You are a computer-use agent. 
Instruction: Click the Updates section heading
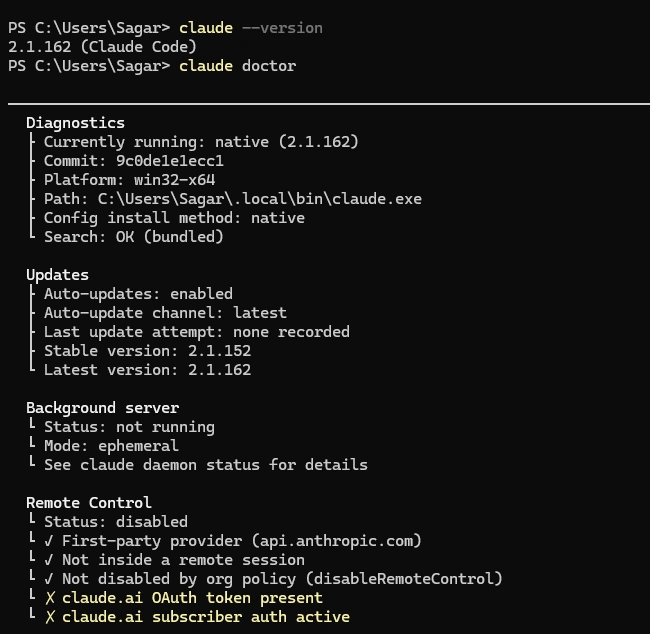pos(58,275)
